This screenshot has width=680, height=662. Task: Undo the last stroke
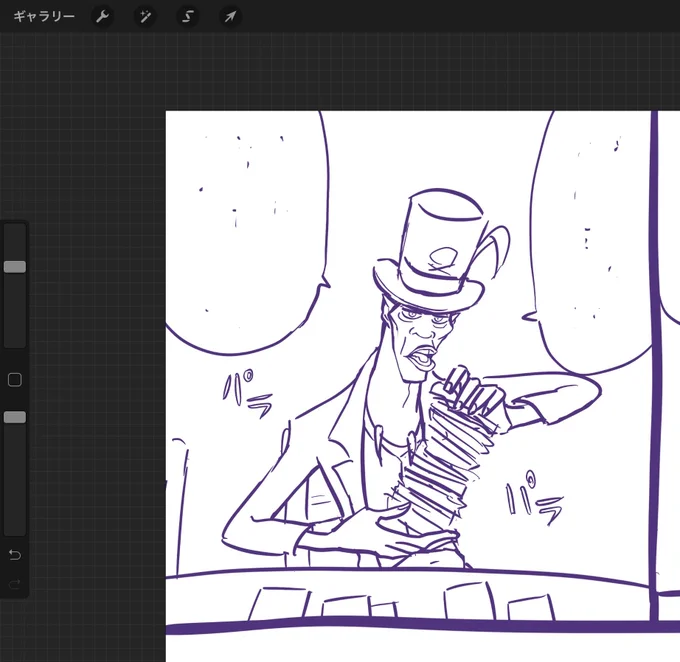(15, 554)
